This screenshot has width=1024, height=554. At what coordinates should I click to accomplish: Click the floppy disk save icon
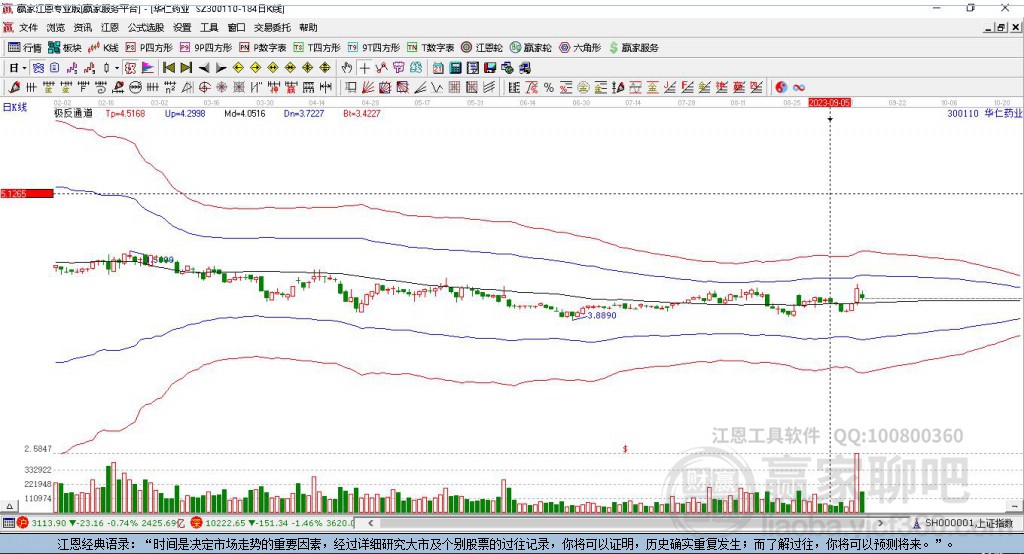(490, 68)
